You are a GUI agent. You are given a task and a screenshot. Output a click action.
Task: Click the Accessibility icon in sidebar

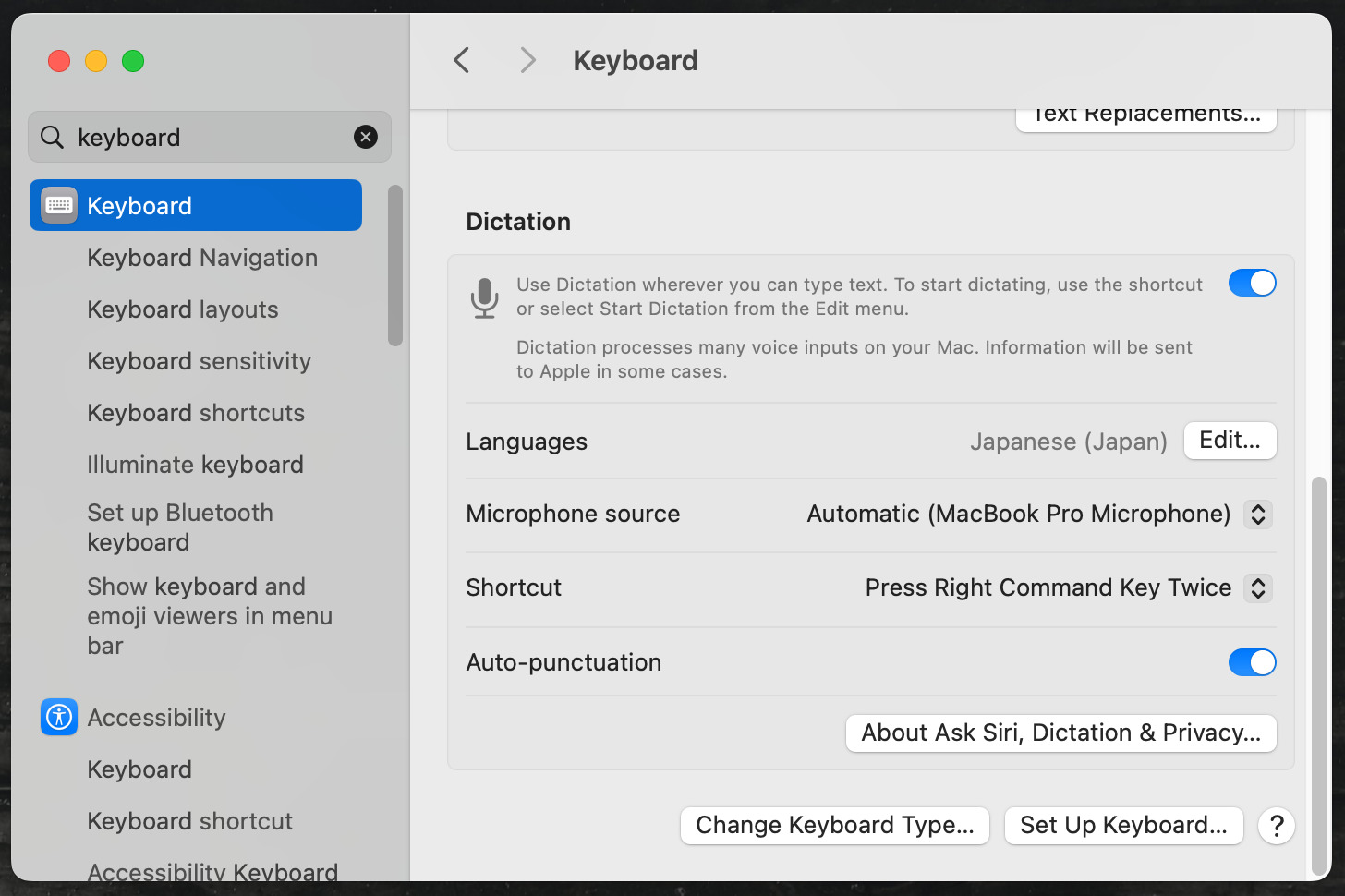tap(59, 717)
